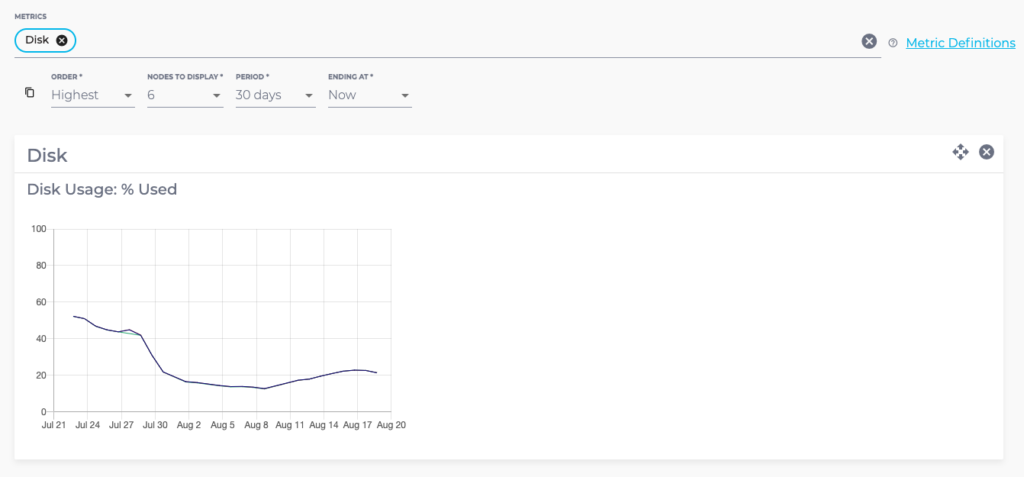Clear all selected metrics

869,41
